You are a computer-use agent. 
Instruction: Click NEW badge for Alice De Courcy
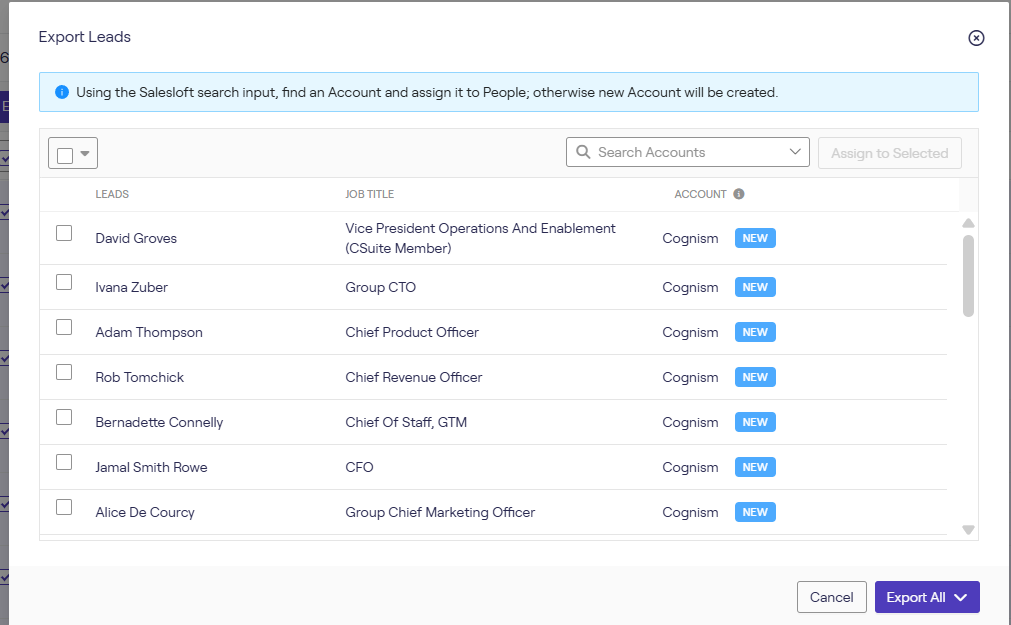755,512
